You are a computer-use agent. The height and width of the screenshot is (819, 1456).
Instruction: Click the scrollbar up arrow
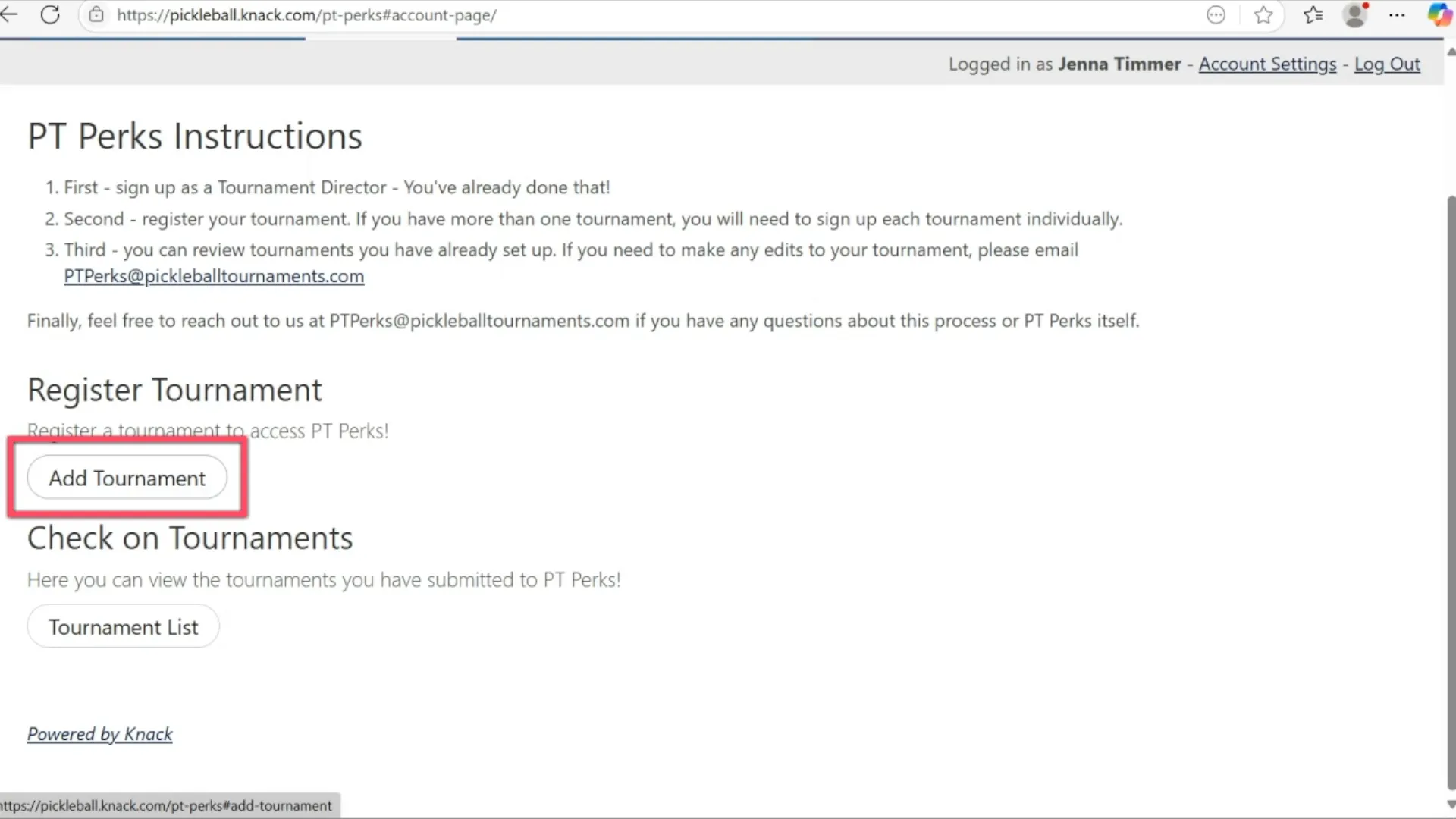[1451, 52]
